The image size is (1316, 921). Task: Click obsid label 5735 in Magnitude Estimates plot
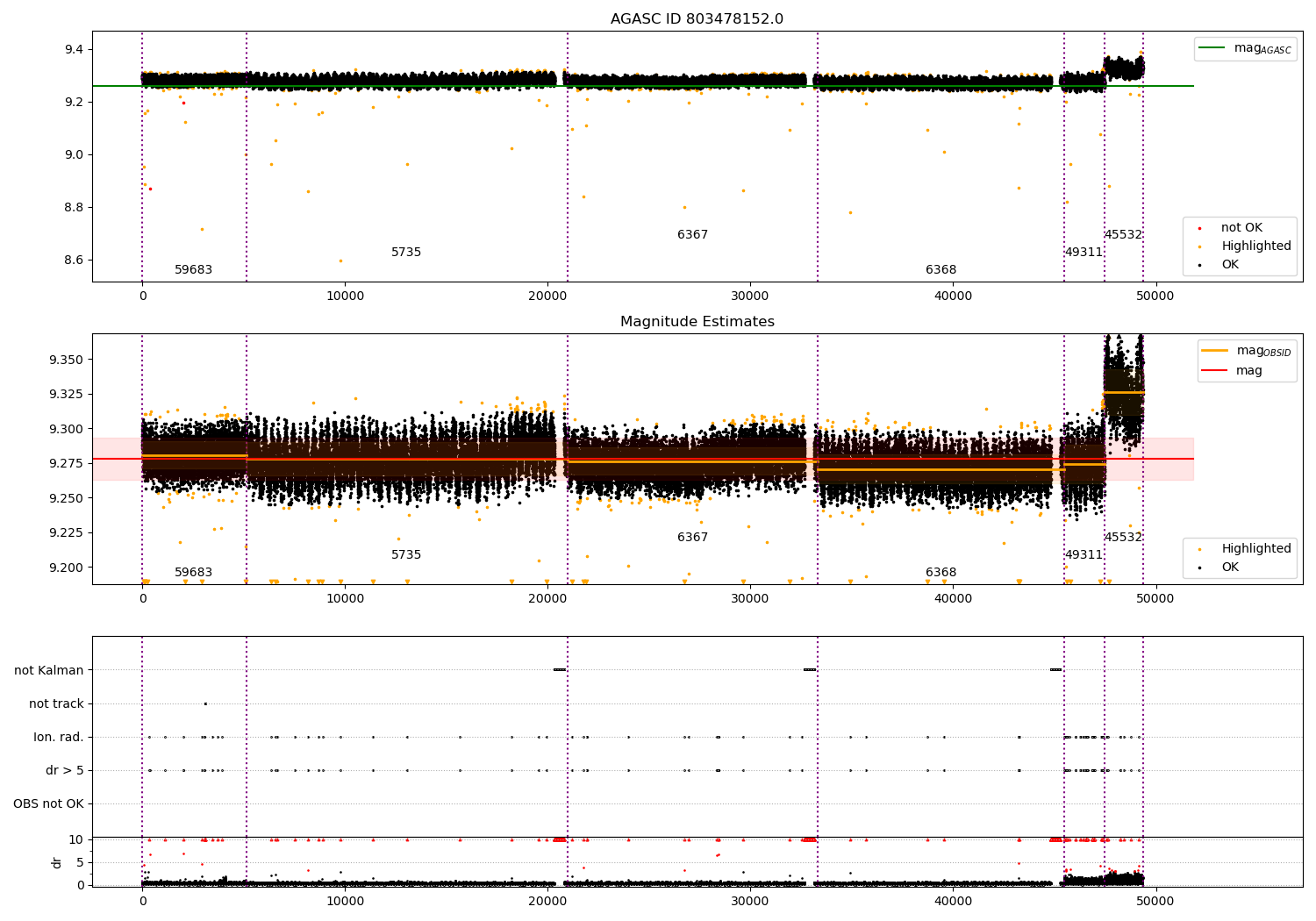[406, 555]
